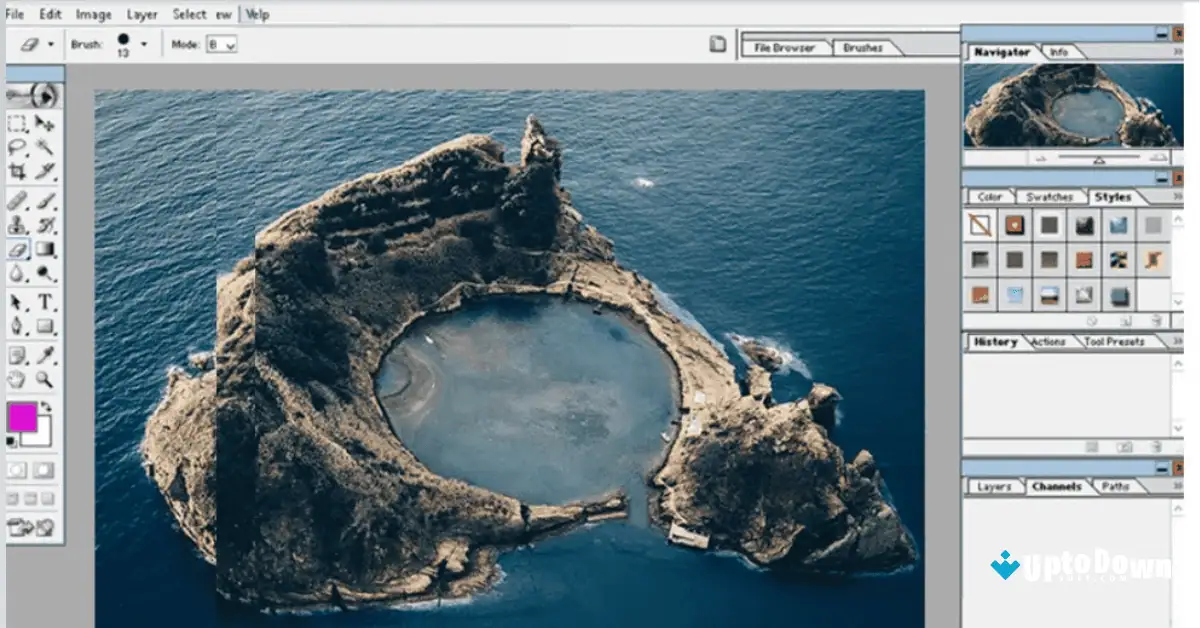This screenshot has width=1200, height=628.
Task: Open the Image menu
Action: tap(95, 14)
